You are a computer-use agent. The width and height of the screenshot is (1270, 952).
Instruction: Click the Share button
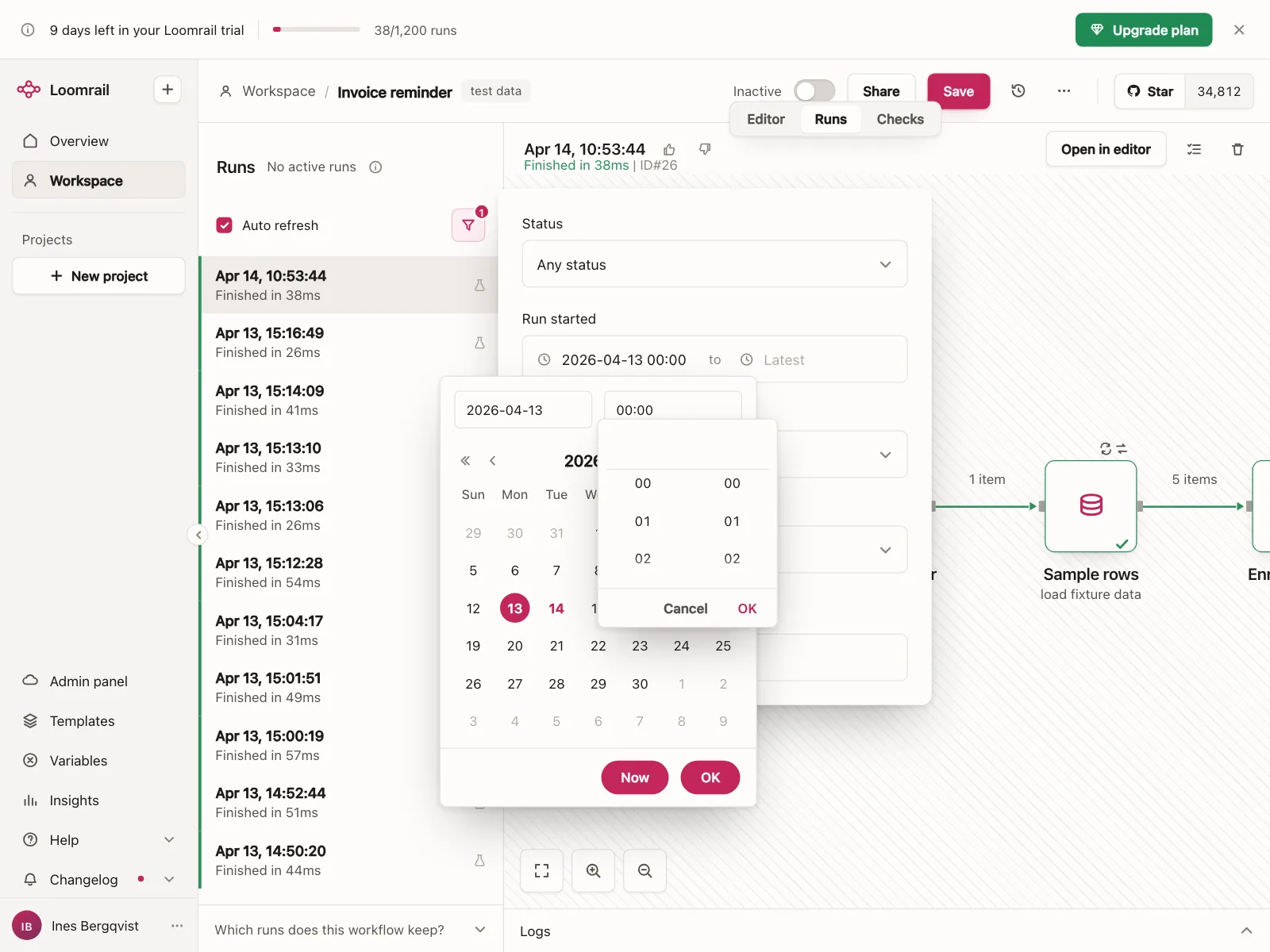pyautogui.click(x=881, y=91)
